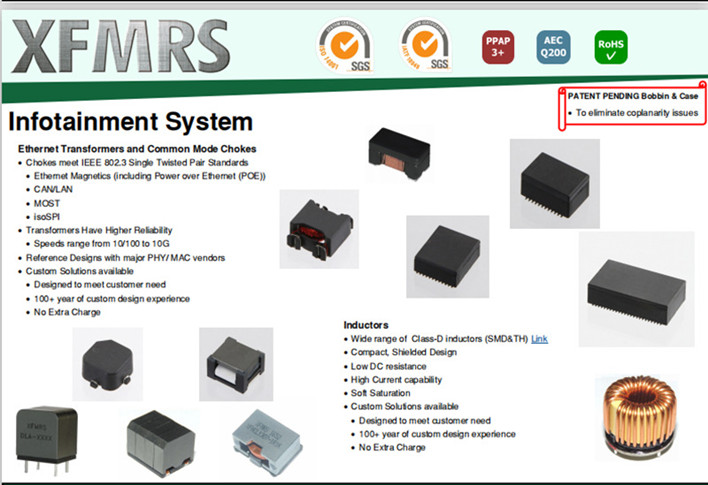Click the green RoHS checkmark badge
708x485 pixels.
pyautogui.click(x=609, y=45)
